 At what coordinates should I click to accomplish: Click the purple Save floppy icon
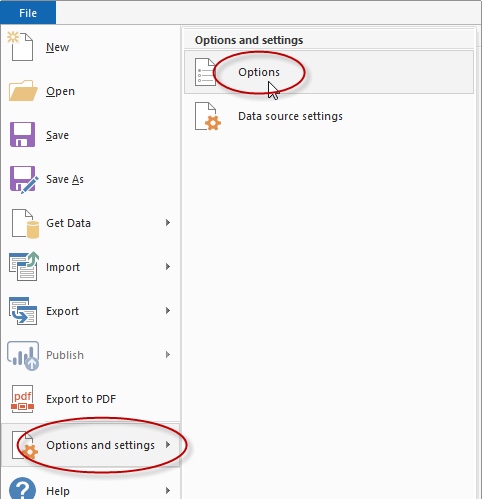click(x=22, y=135)
